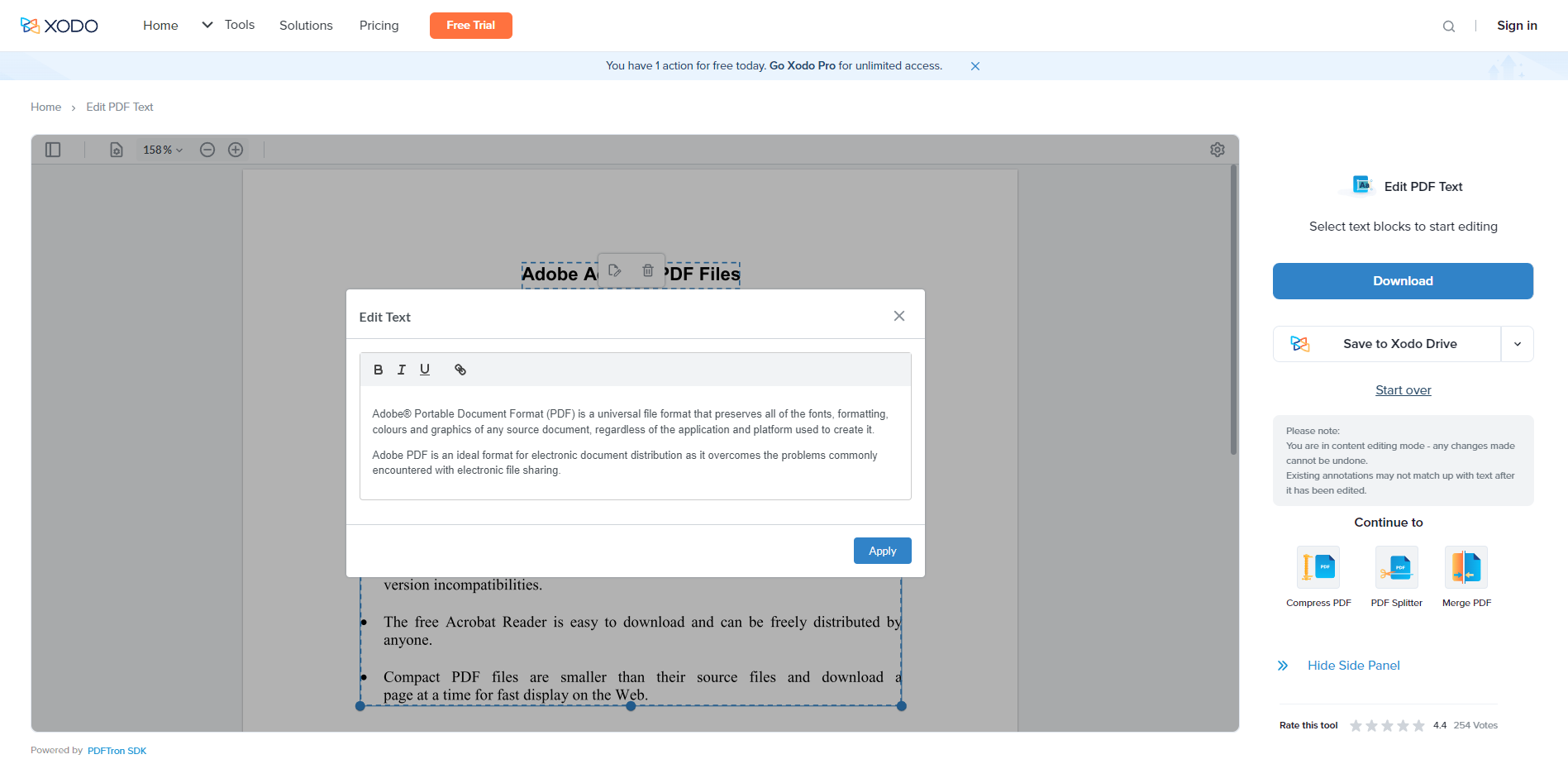This screenshot has width=1568, height=764.
Task: Toggle the left panel in viewer toolbar
Action: click(x=53, y=150)
